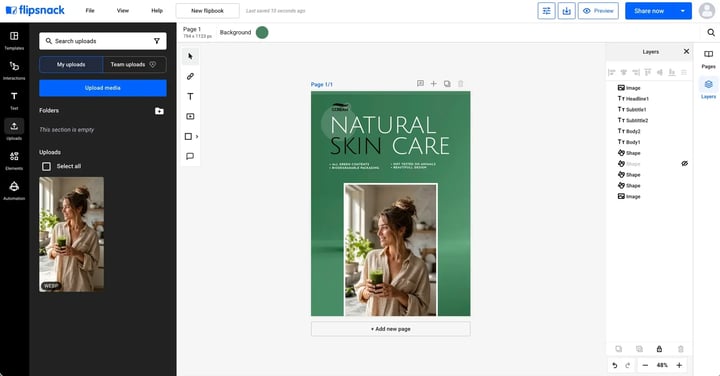720x376 pixels.
Task: Click Add new page below canvas
Action: pos(391,329)
